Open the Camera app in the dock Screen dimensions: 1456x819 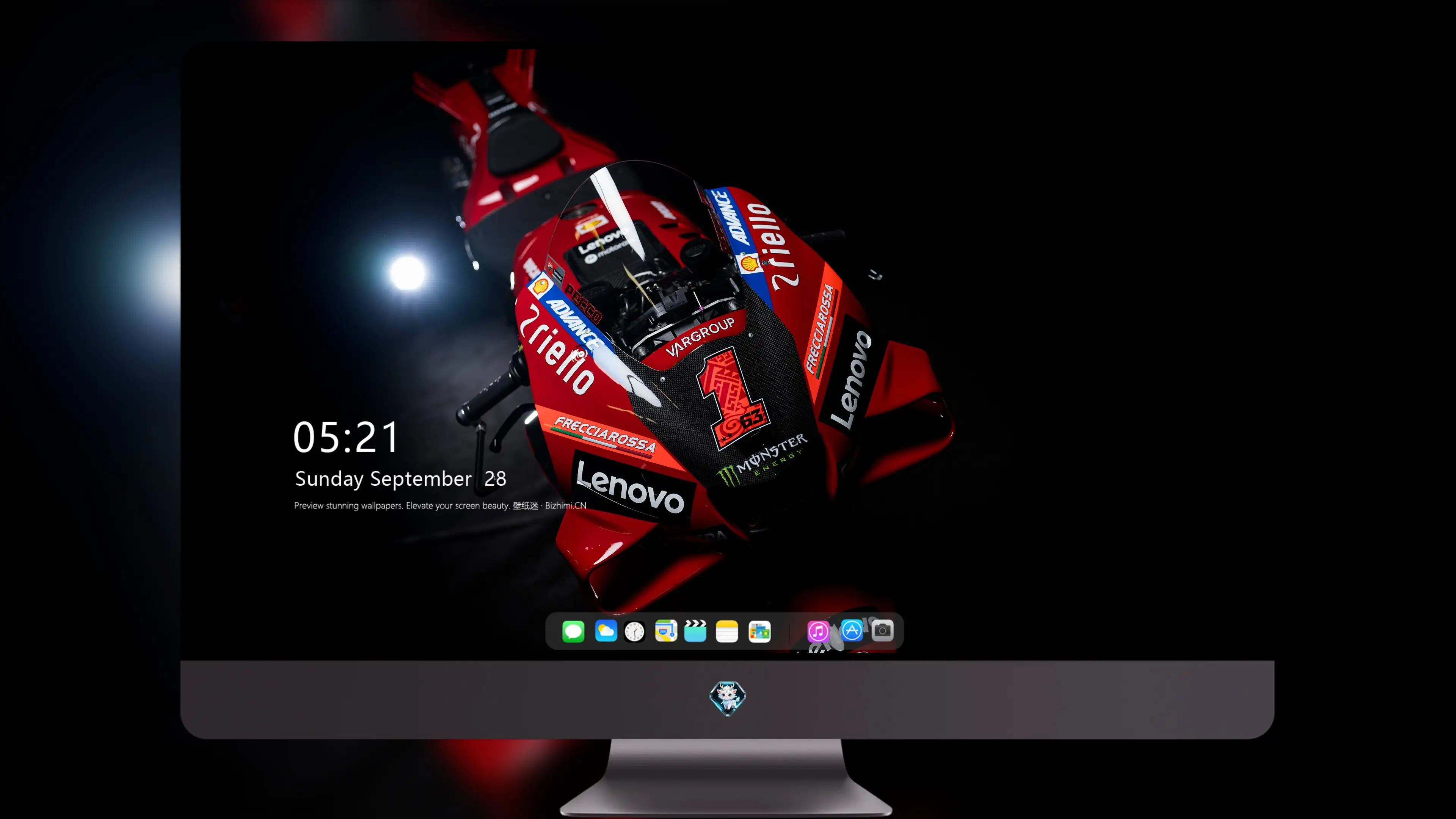click(x=882, y=630)
